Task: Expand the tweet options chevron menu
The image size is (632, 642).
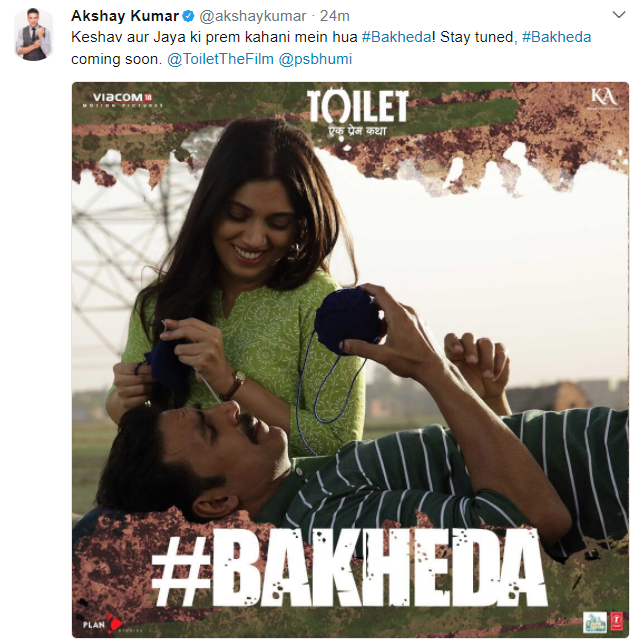Action: click(618, 15)
